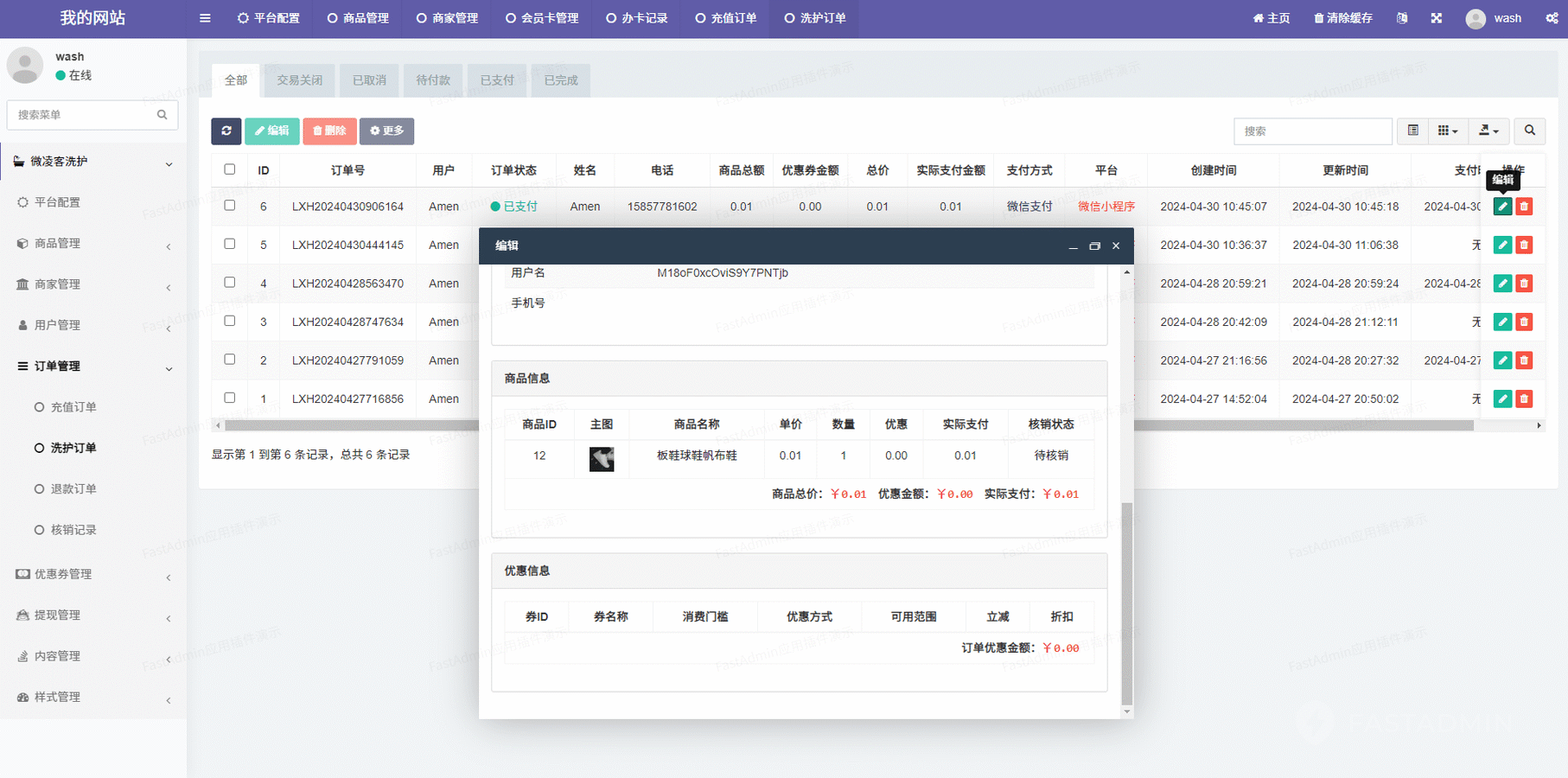Open the 主页 home link icon
Viewport: 1568px width, 778px height.
pyautogui.click(x=1259, y=18)
